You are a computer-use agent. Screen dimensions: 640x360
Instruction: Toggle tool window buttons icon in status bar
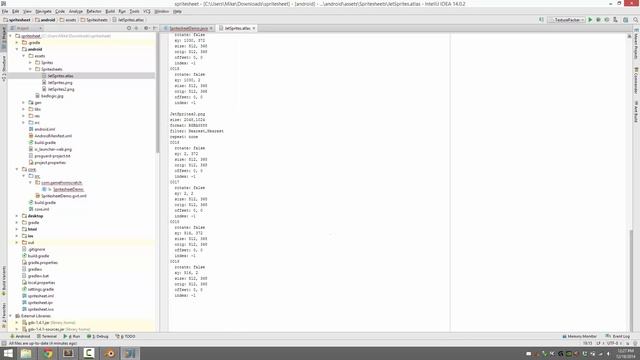point(4,343)
